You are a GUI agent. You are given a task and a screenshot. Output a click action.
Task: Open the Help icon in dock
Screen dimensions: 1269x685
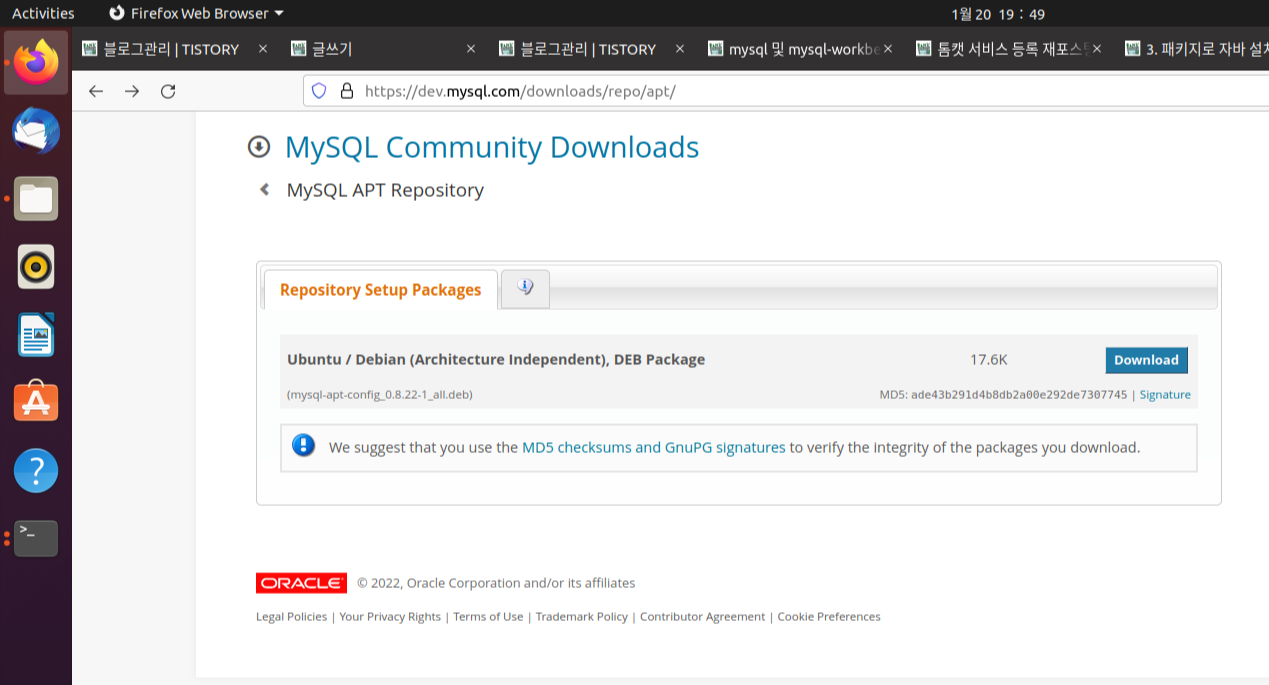(x=36, y=470)
